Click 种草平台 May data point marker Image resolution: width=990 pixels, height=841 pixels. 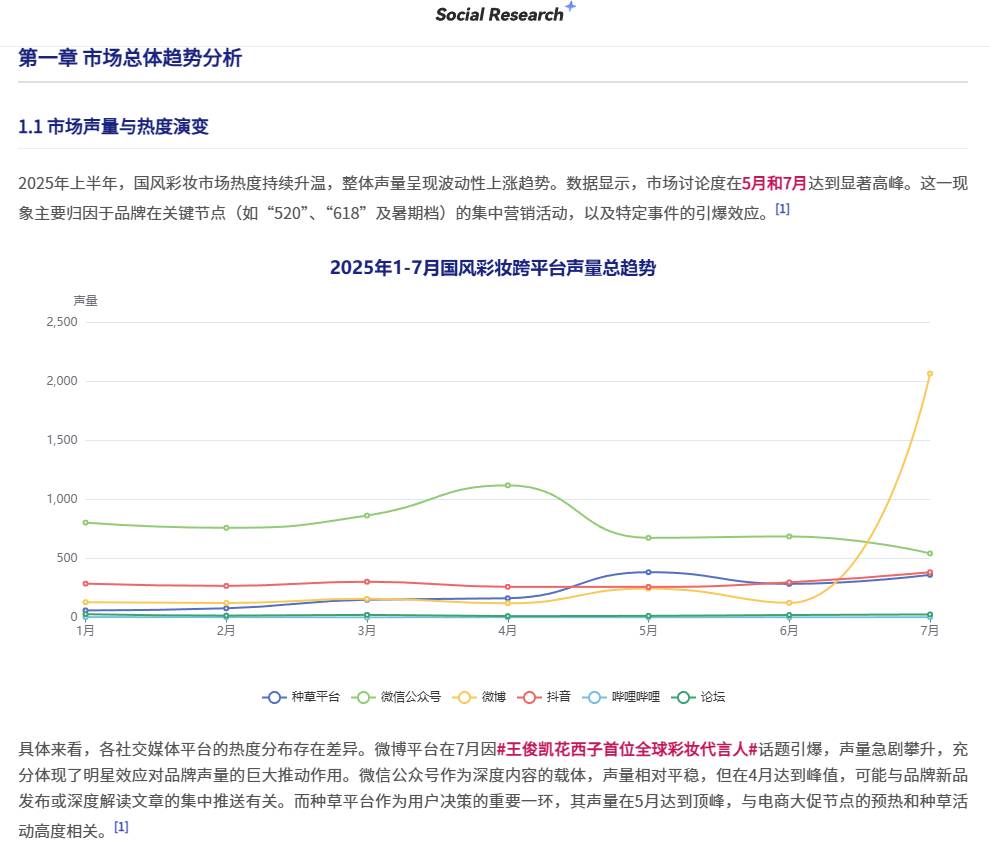coord(649,572)
